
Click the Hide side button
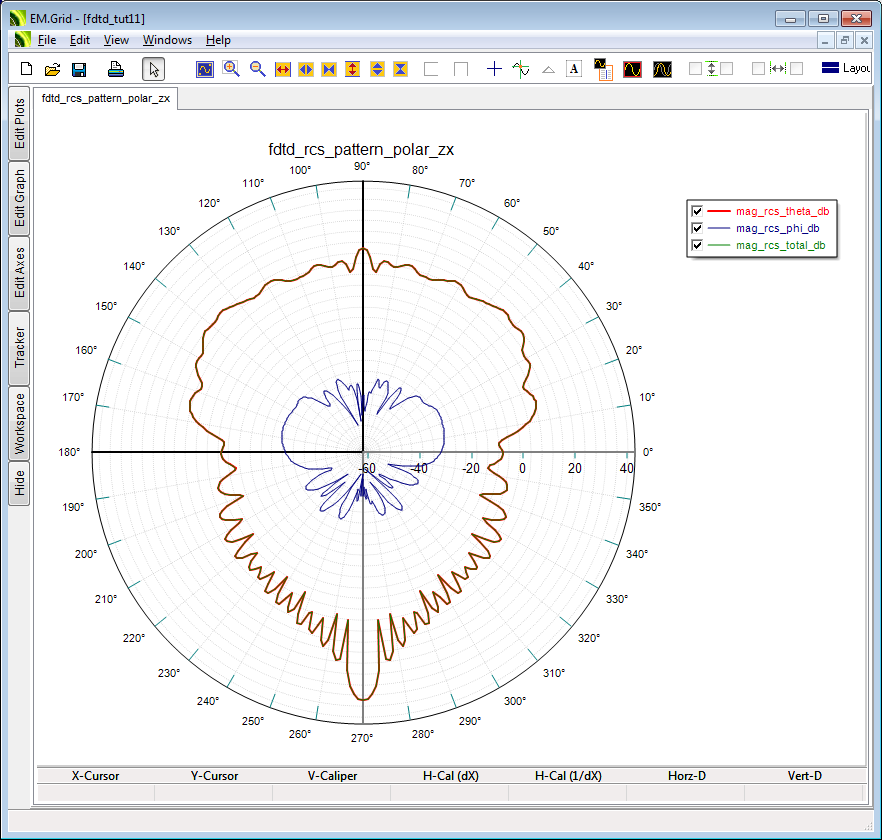coord(19,484)
